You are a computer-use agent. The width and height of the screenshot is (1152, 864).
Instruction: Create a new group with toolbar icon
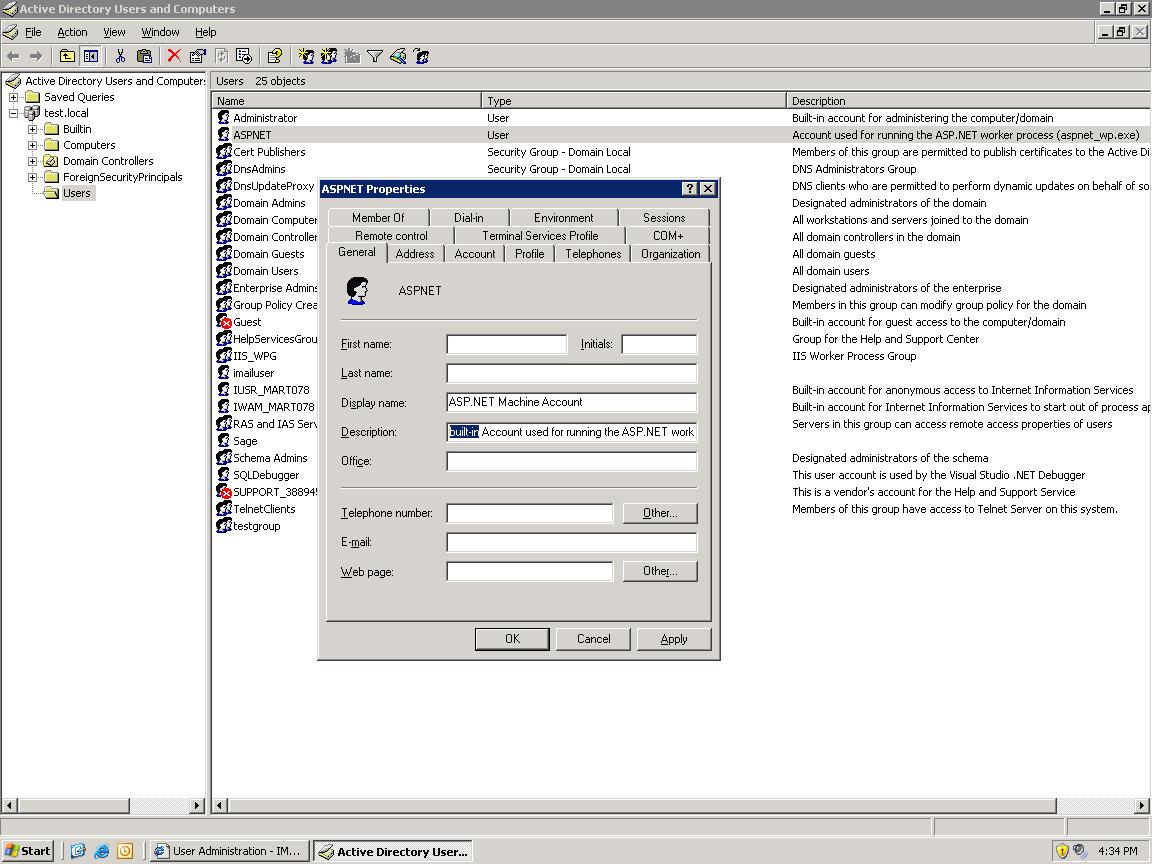(x=328, y=56)
